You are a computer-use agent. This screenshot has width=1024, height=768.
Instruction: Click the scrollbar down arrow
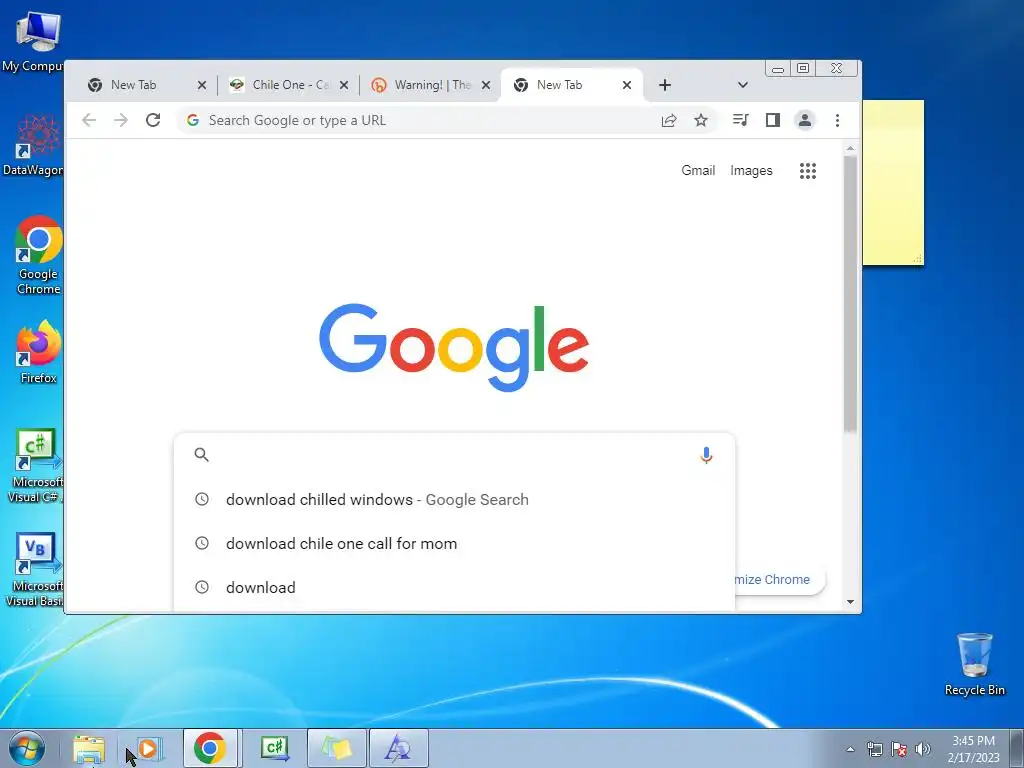850,601
